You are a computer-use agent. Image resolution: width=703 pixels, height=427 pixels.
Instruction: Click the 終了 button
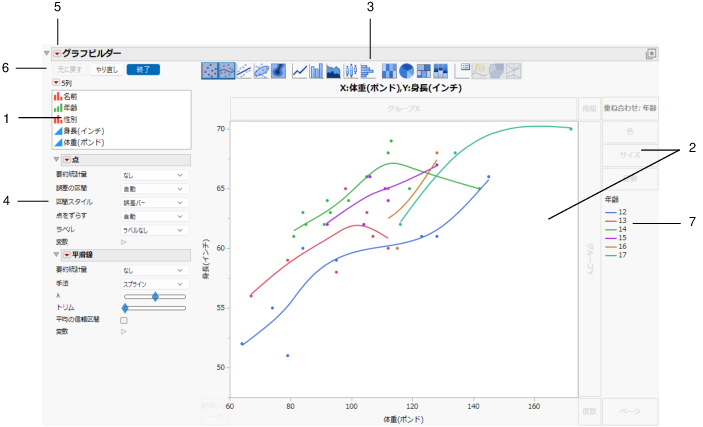[143, 70]
